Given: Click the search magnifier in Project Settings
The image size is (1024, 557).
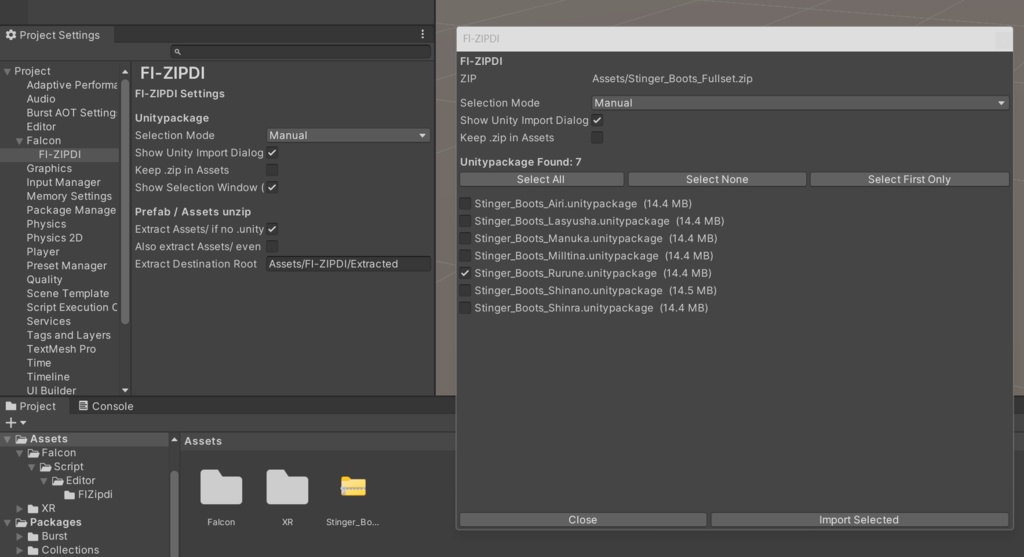Looking at the screenshot, I should tap(178, 52).
